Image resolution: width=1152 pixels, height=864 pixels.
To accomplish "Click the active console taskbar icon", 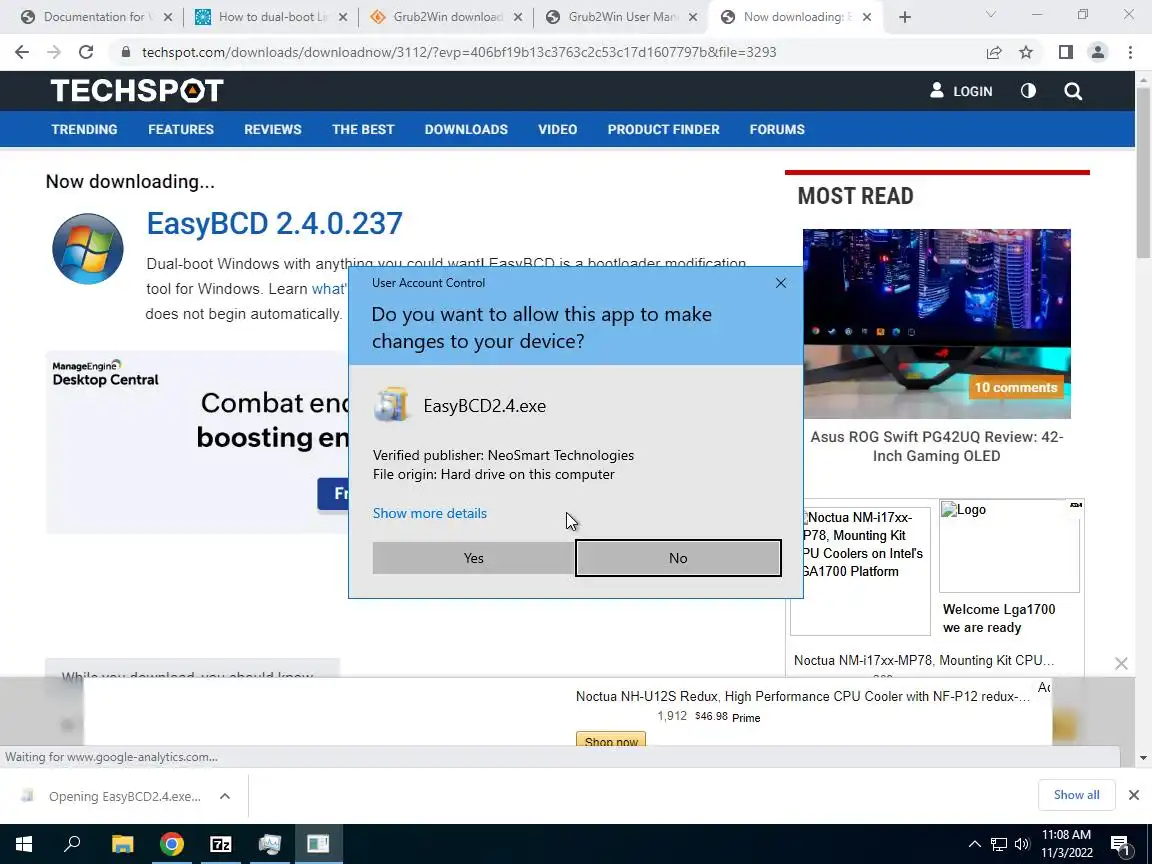I will pos(319,844).
